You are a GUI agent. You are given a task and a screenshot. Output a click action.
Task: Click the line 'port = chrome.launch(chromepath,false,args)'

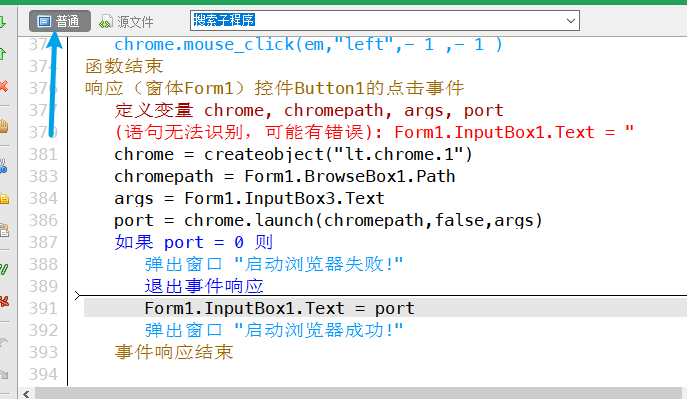click(x=328, y=220)
